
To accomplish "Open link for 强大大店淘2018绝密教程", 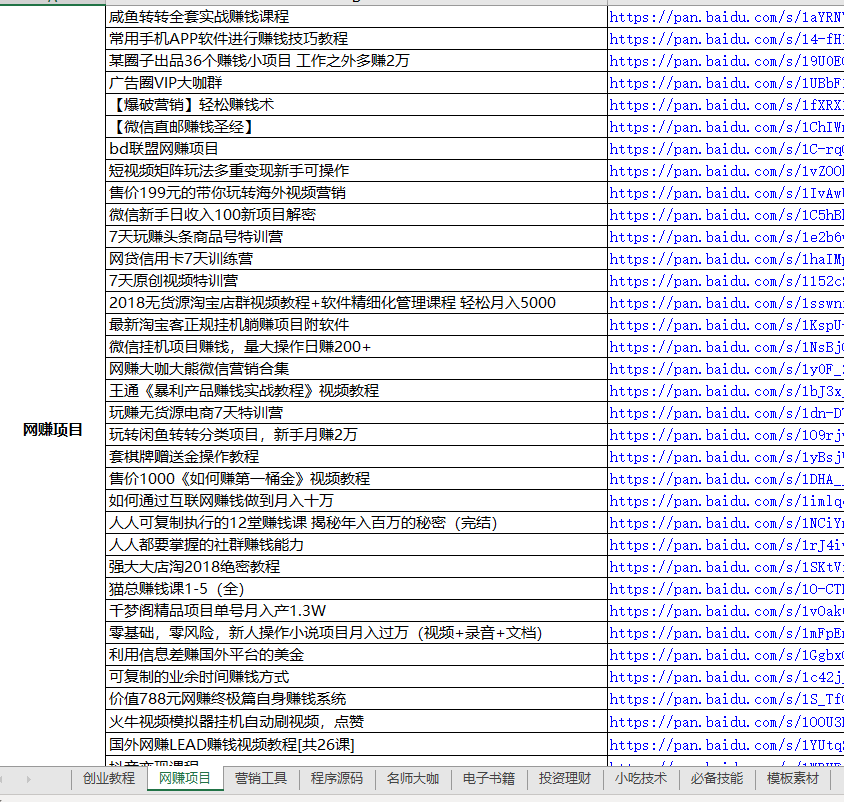I will pos(720,567).
